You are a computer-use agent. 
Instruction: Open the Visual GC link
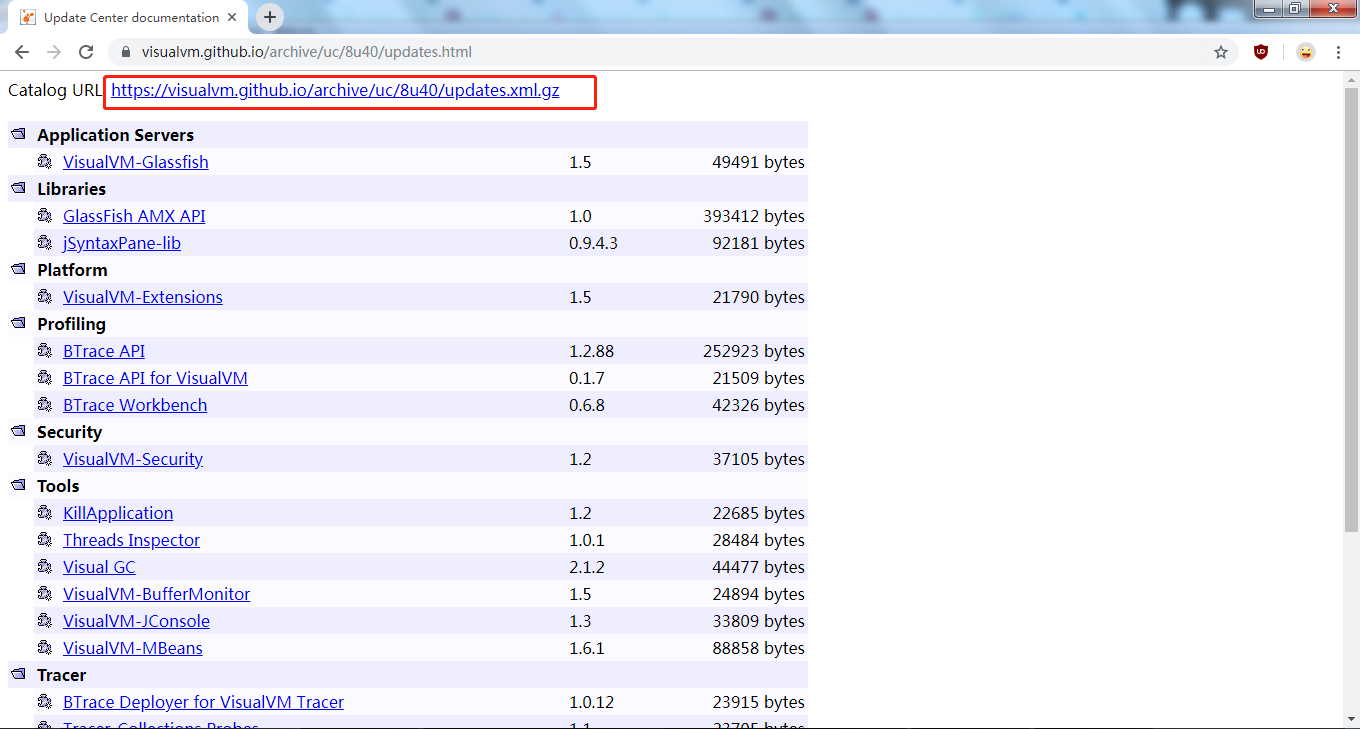(x=99, y=567)
